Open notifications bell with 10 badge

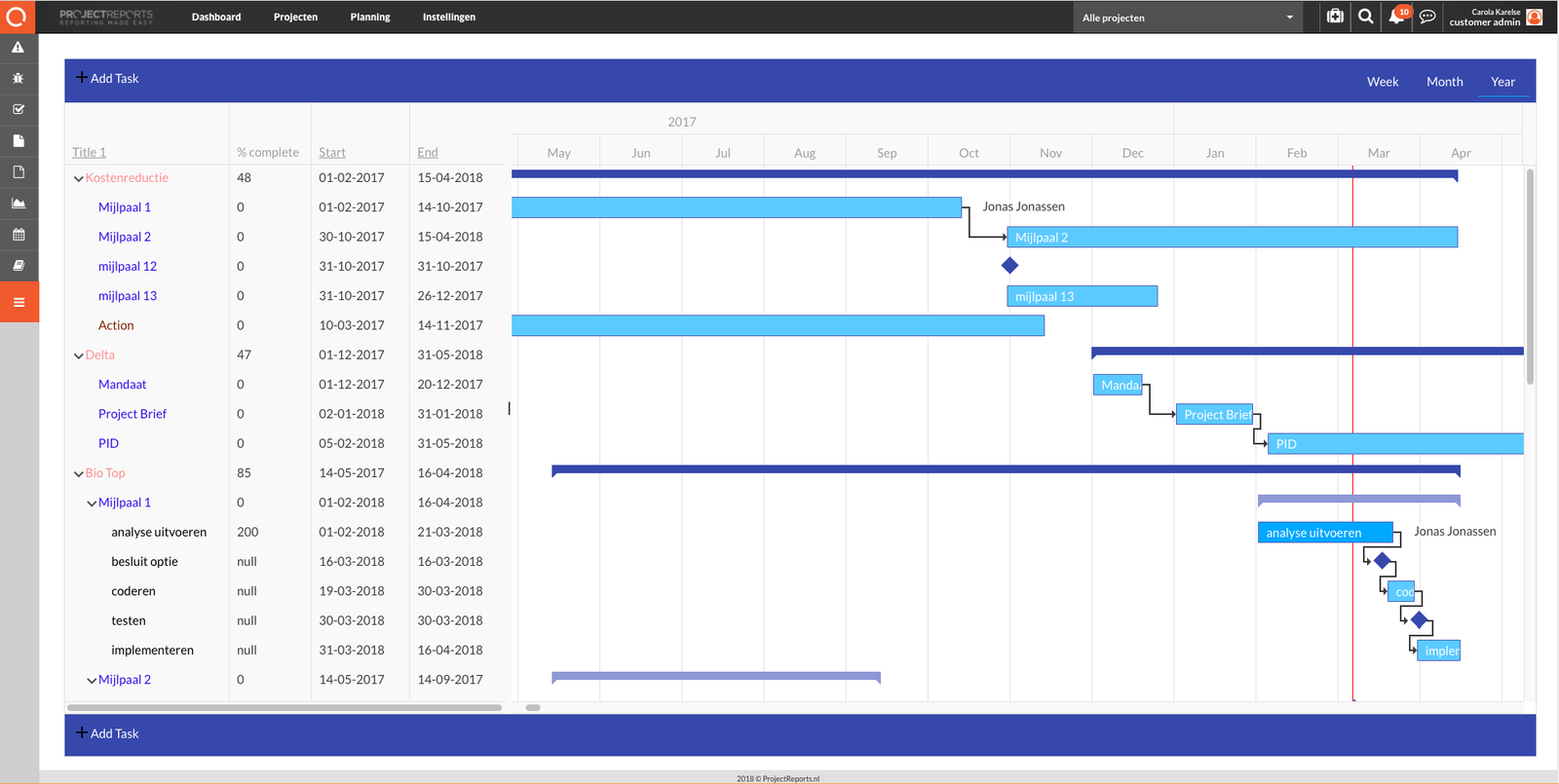[1398, 16]
